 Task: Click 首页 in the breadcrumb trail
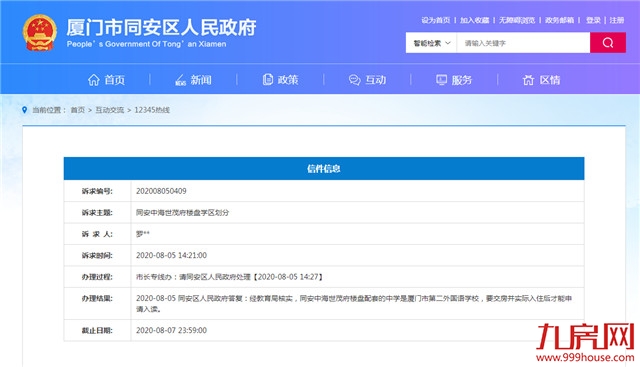click(x=78, y=110)
